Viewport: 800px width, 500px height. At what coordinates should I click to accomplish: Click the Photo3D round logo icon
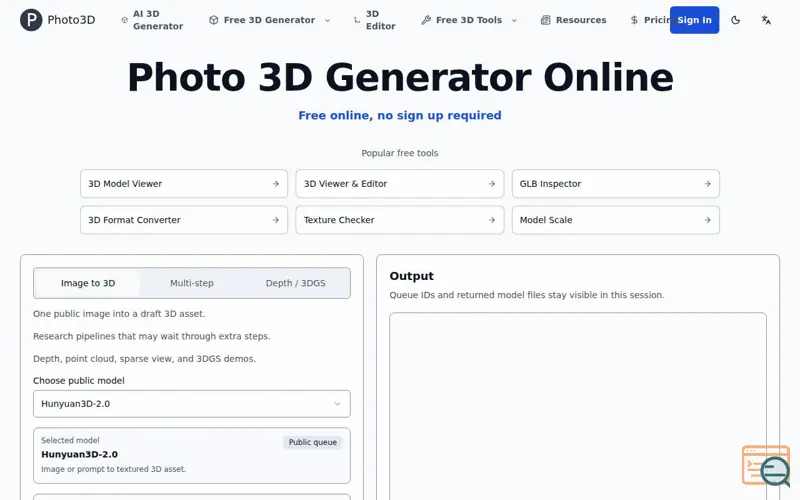click(x=31, y=20)
